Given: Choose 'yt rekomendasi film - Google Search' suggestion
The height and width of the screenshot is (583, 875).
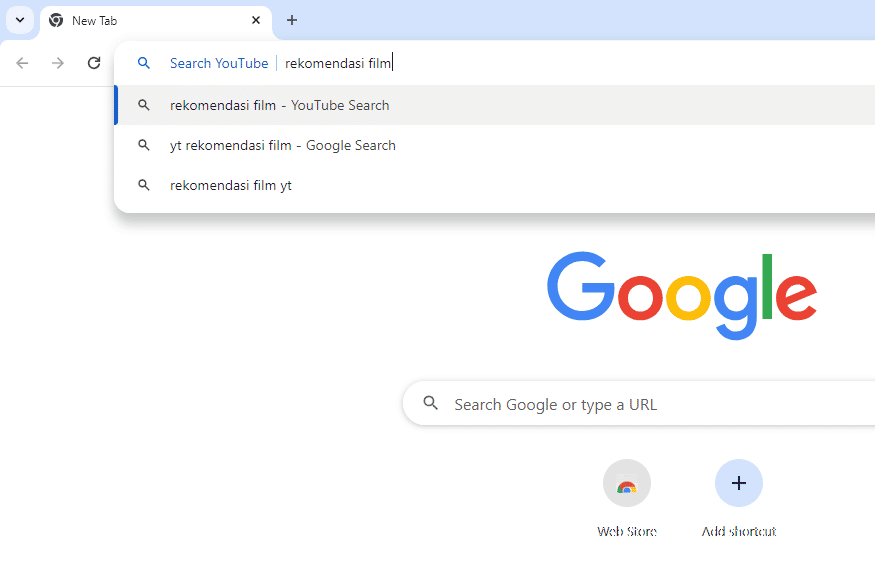Looking at the screenshot, I should 494,146.
